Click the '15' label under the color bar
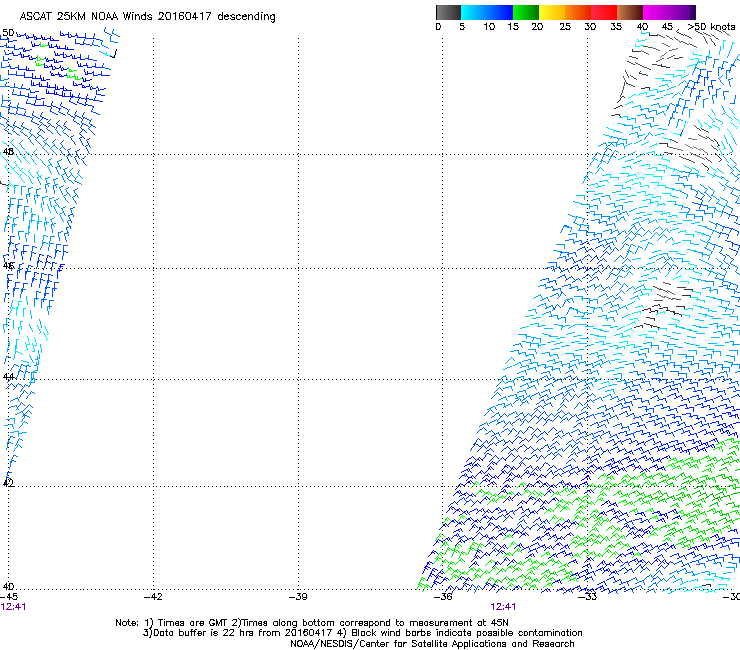The height and width of the screenshot is (650, 740). point(513,27)
